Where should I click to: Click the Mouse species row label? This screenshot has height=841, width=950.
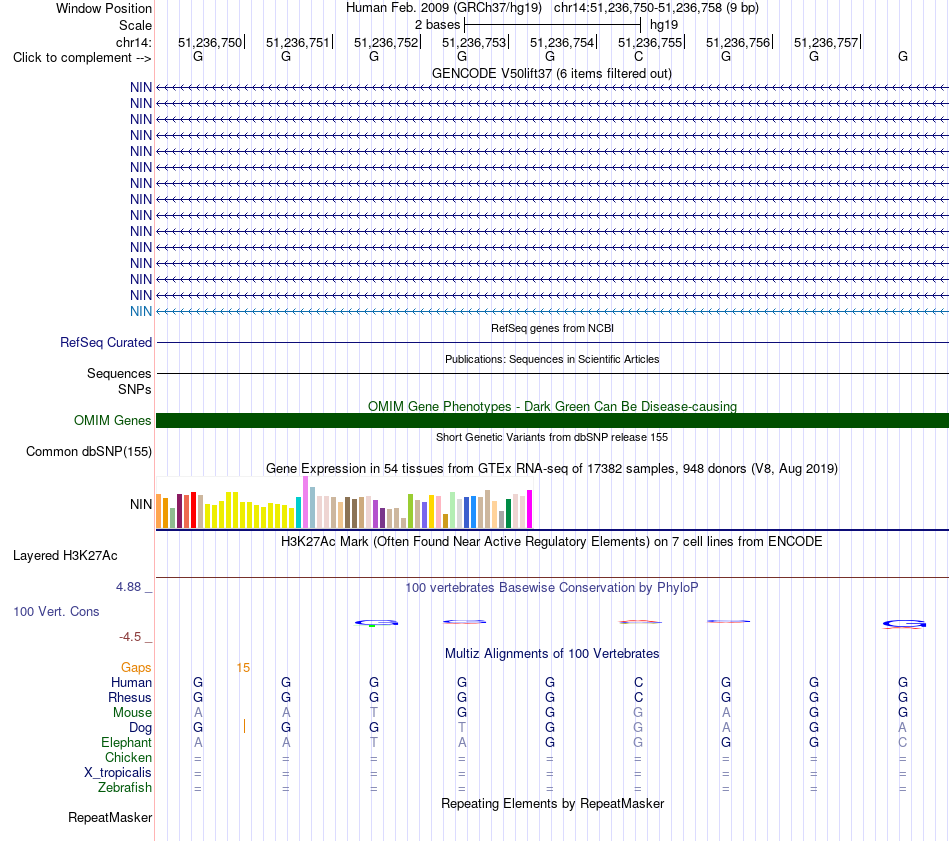pos(132,713)
